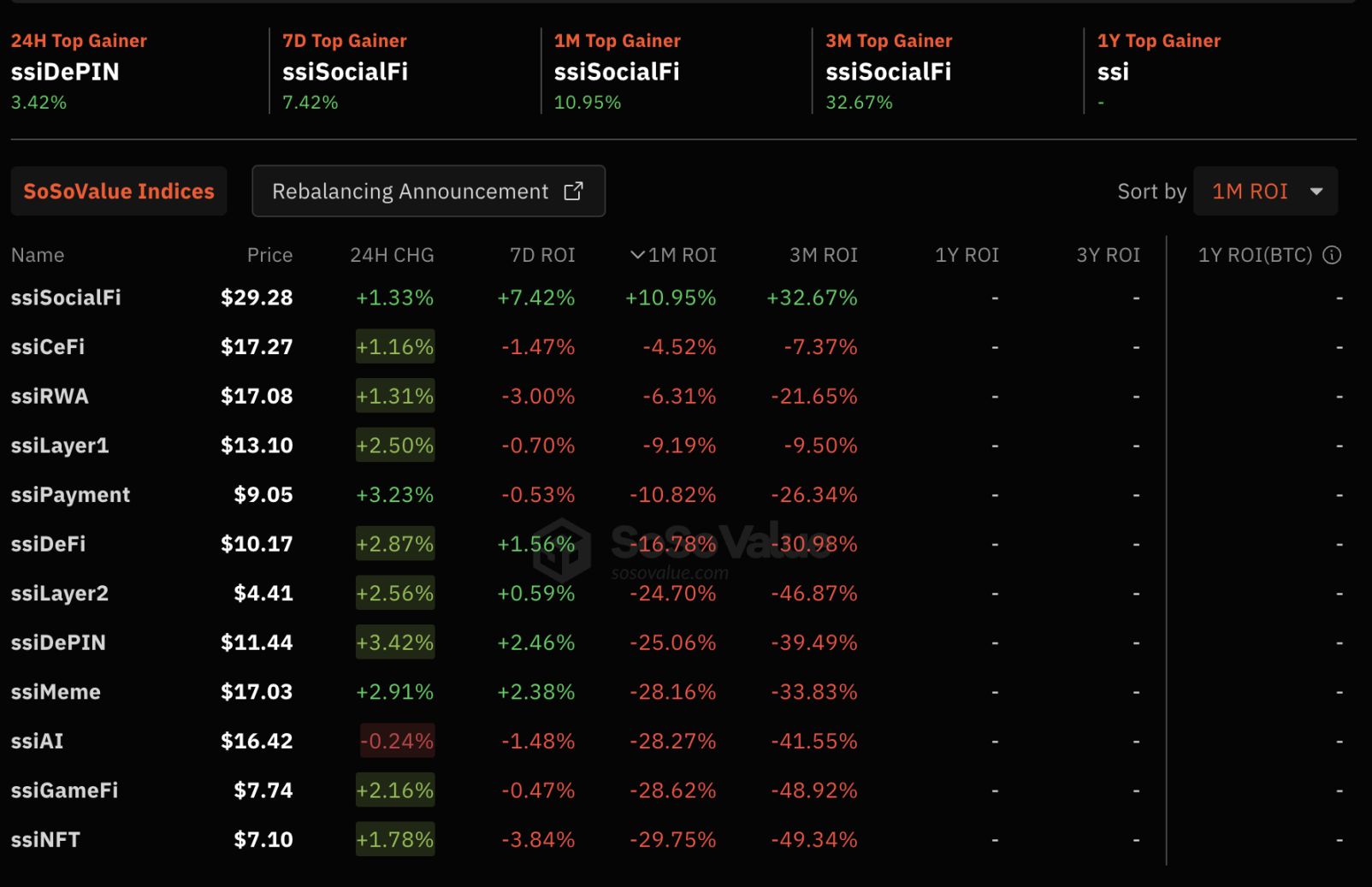
Task: Open the Rebalancing Announcement link
Action: (x=411, y=191)
